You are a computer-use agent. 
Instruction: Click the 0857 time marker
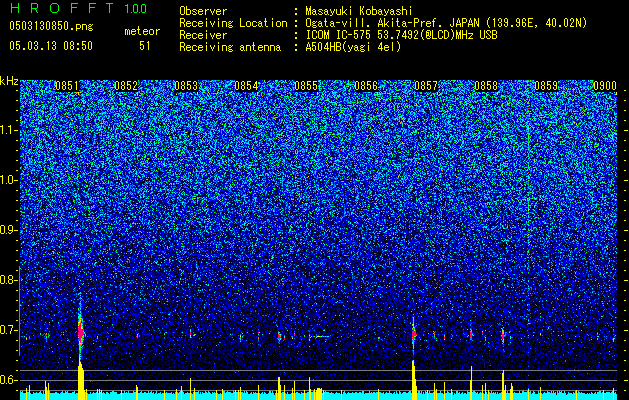click(426, 86)
